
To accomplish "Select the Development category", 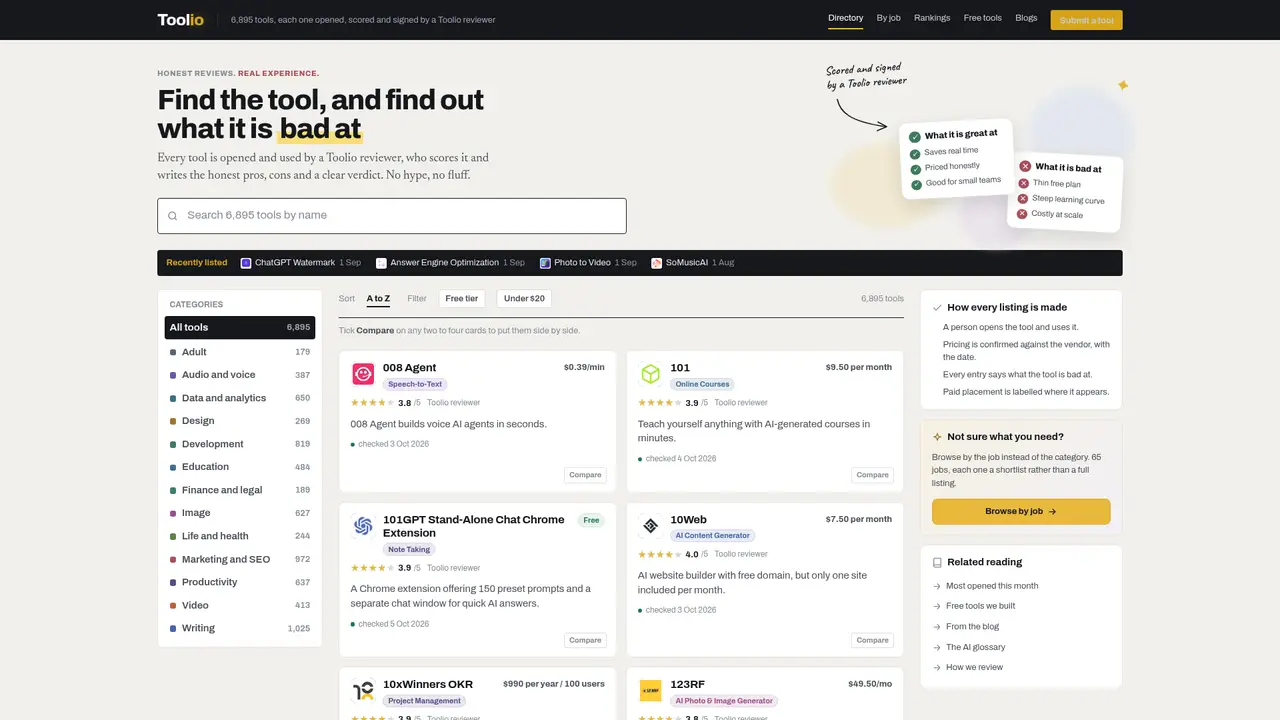I will (240, 444).
